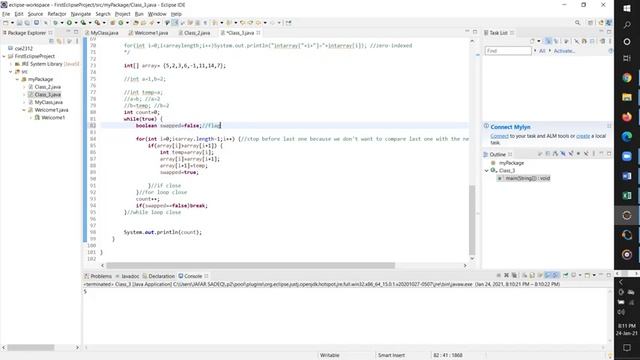Click the editor vertical scrollbar thumb

472,220
